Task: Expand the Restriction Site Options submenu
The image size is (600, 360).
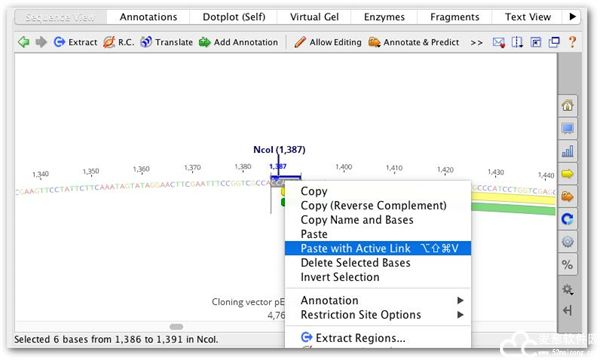Action: [x=378, y=314]
